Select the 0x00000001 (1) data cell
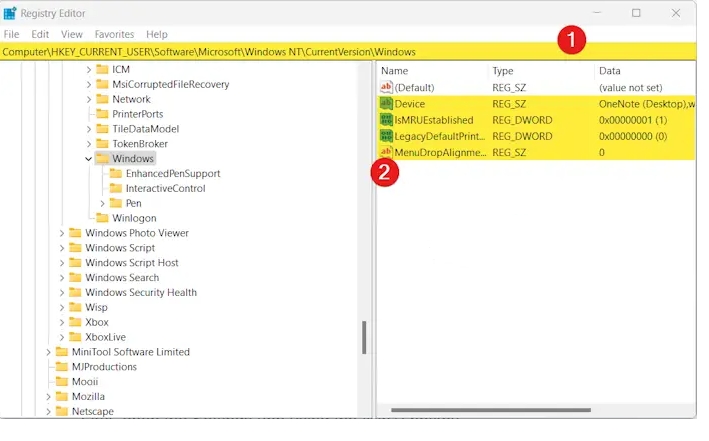This screenshot has width=709, height=441. (633, 120)
